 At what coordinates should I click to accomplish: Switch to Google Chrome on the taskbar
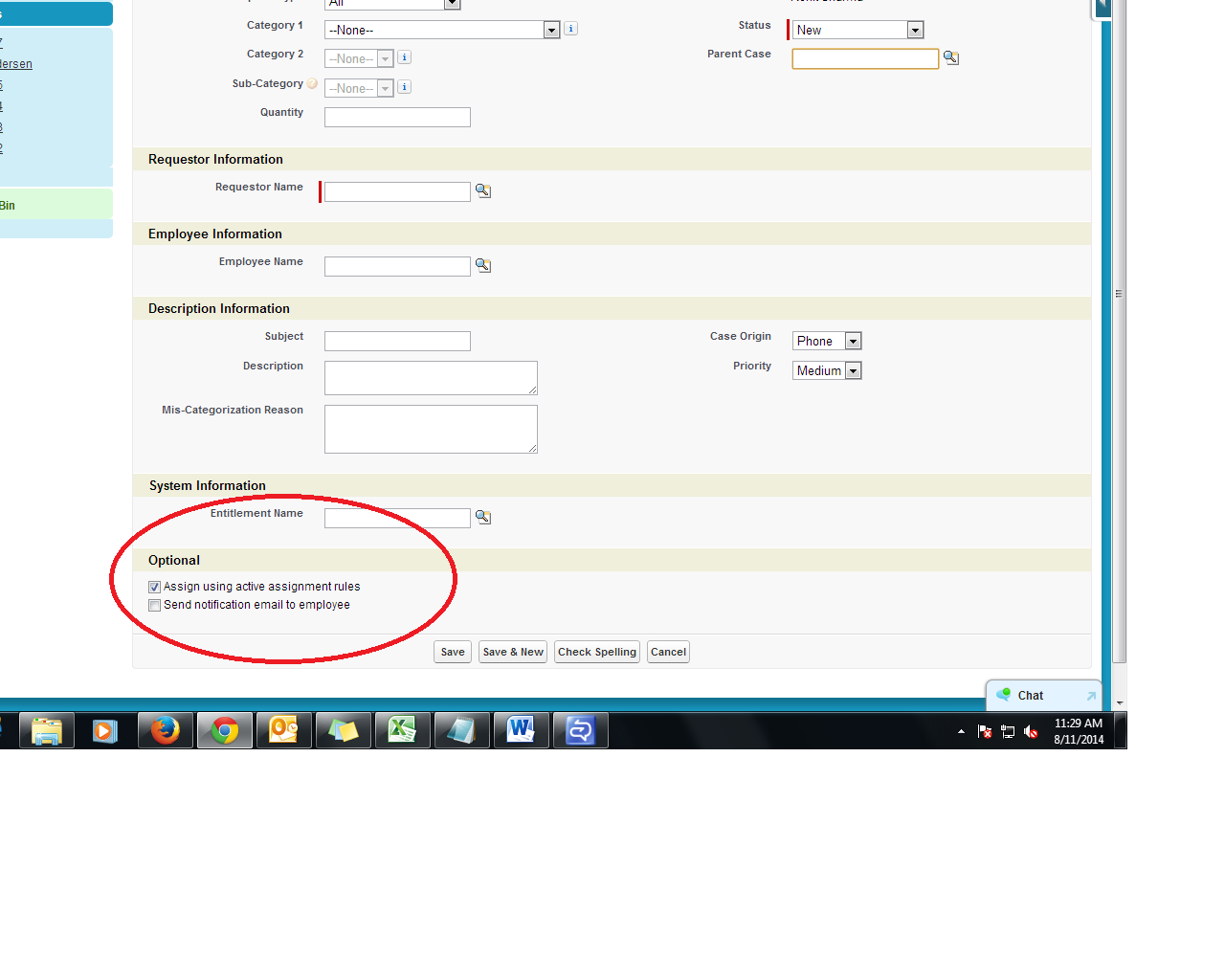click(225, 730)
